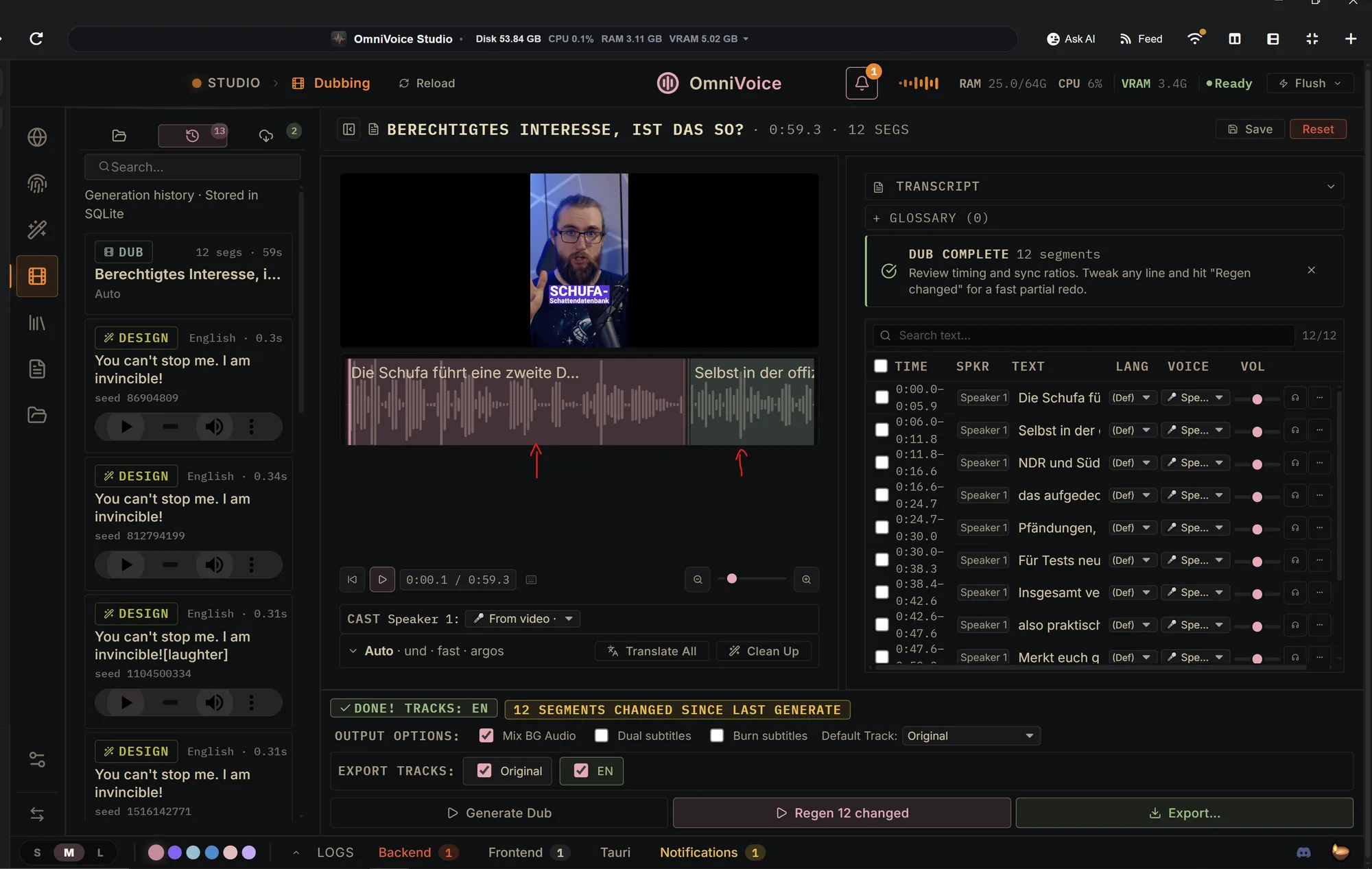Zoom out the waveform timeline
Image resolution: width=1372 pixels, height=869 pixels.
point(698,580)
